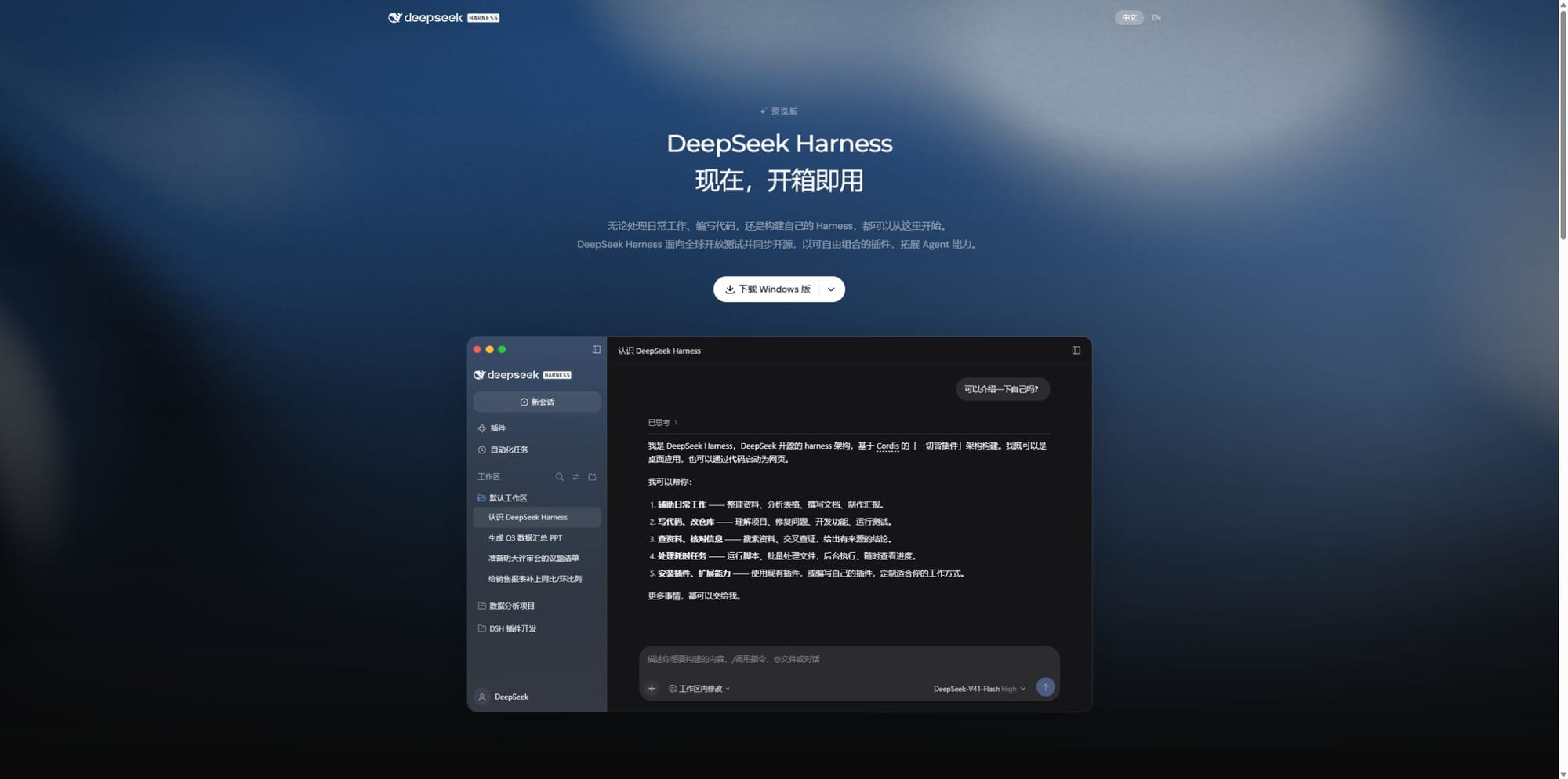Image resolution: width=1568 pixels, height=779 pixels.
Task: Start a new chat with 新会话 button
Action: pos(537,402)
